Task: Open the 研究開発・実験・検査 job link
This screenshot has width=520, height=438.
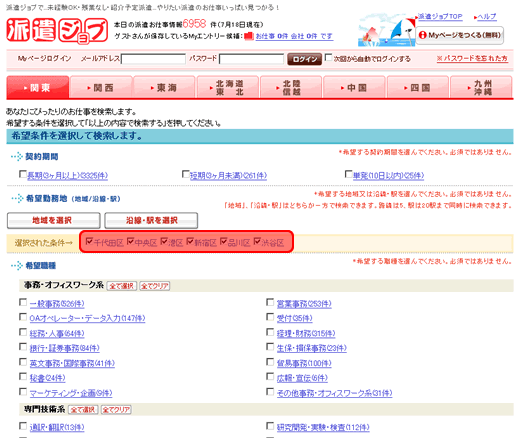Action: coord(323,427)
